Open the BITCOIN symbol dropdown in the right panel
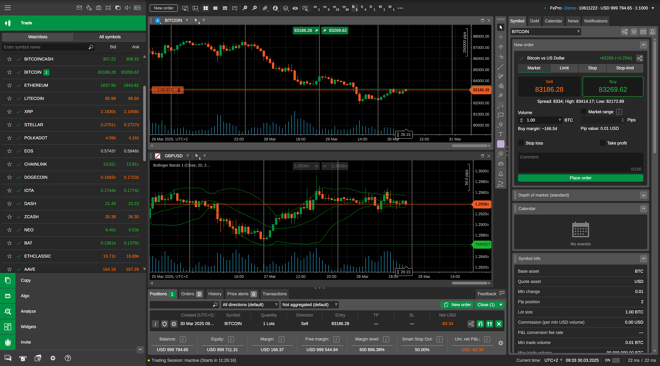 coord(546,32)
